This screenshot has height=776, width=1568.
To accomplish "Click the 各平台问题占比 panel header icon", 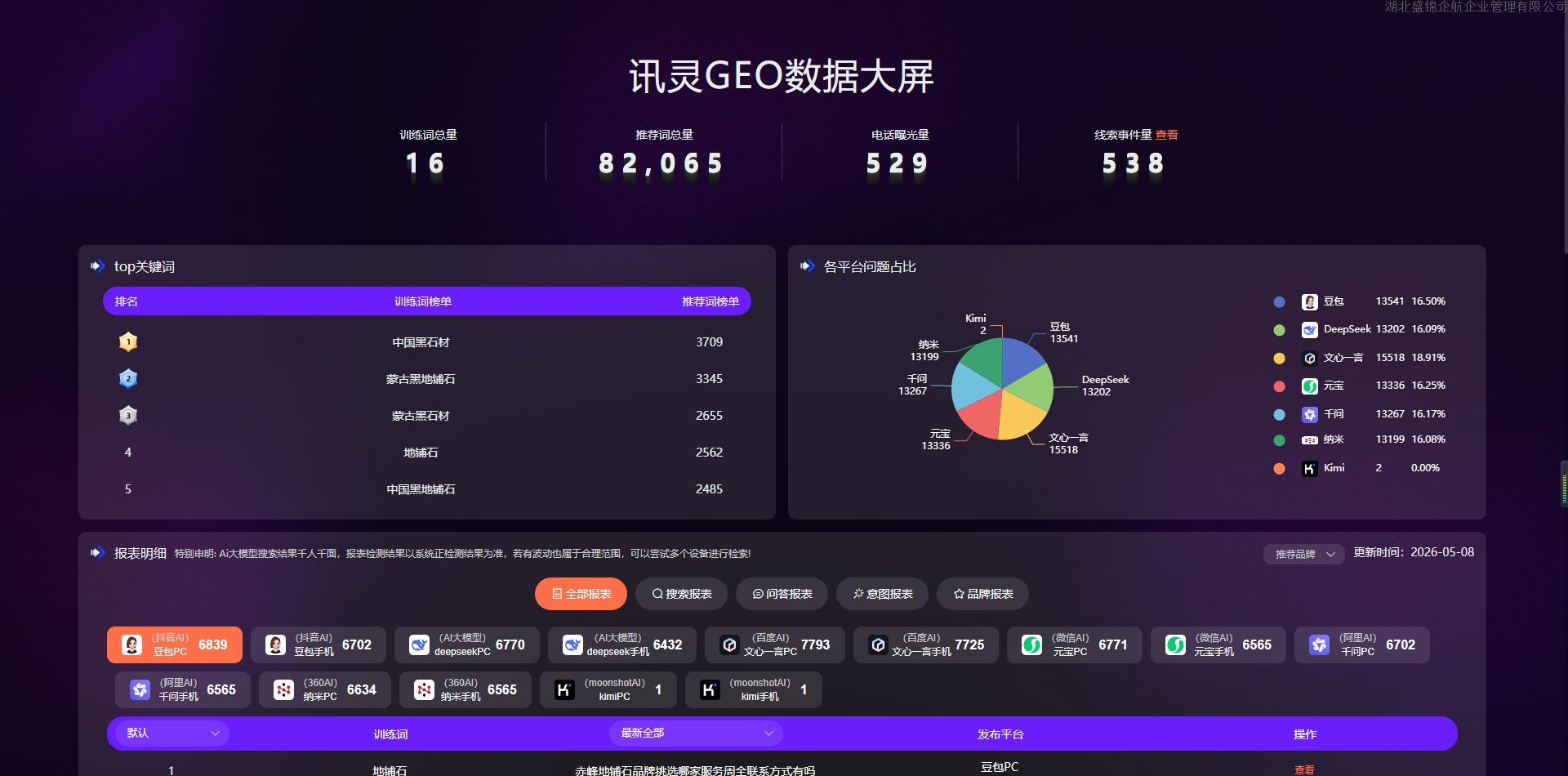I will point(808,266).
